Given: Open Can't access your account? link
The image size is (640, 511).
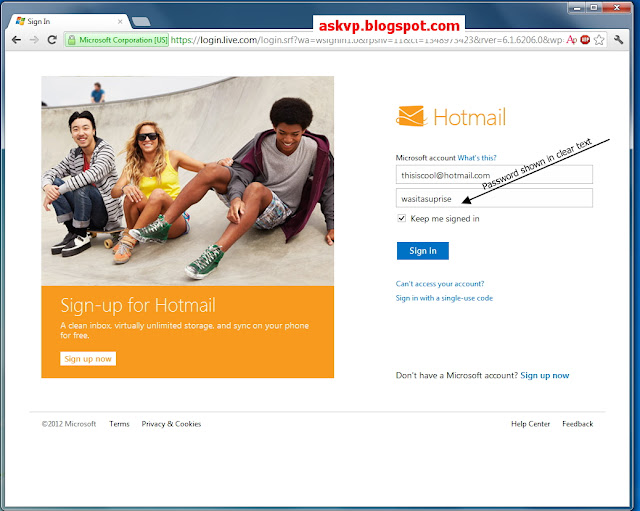Looking at the screenshot, I should pos(440,284).
